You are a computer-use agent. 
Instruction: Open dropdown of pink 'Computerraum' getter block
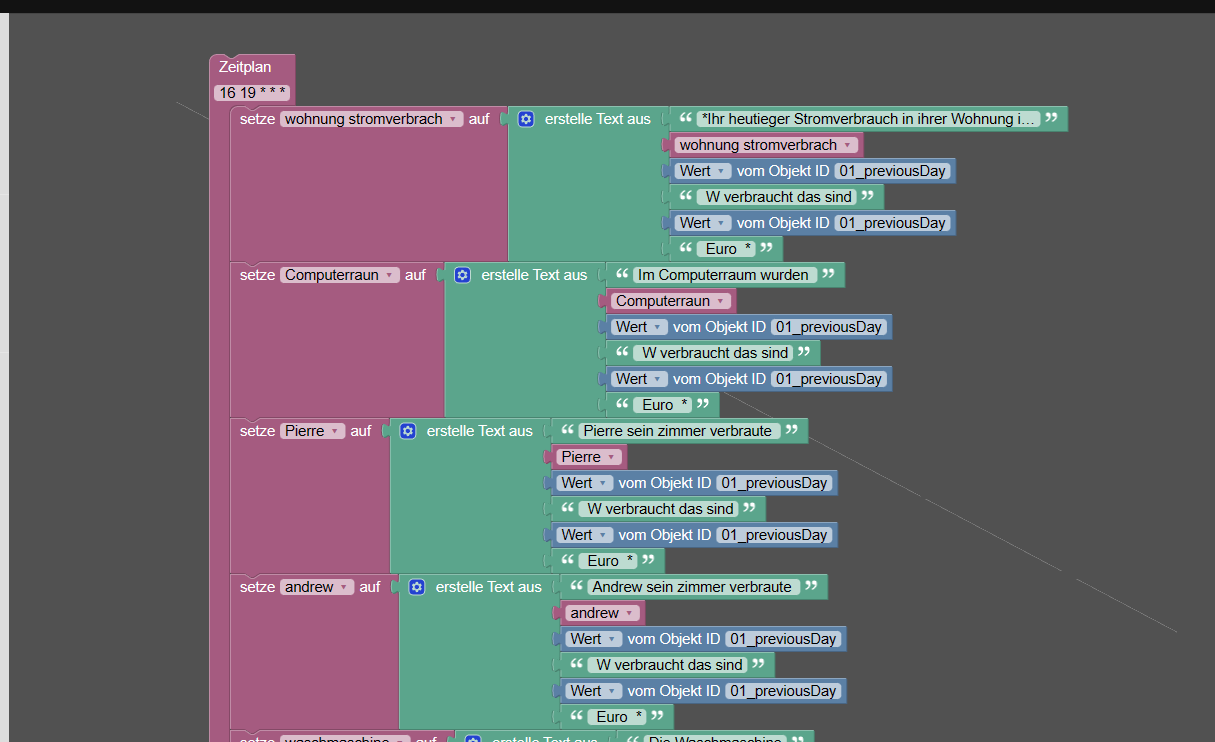tap(671, 301)
